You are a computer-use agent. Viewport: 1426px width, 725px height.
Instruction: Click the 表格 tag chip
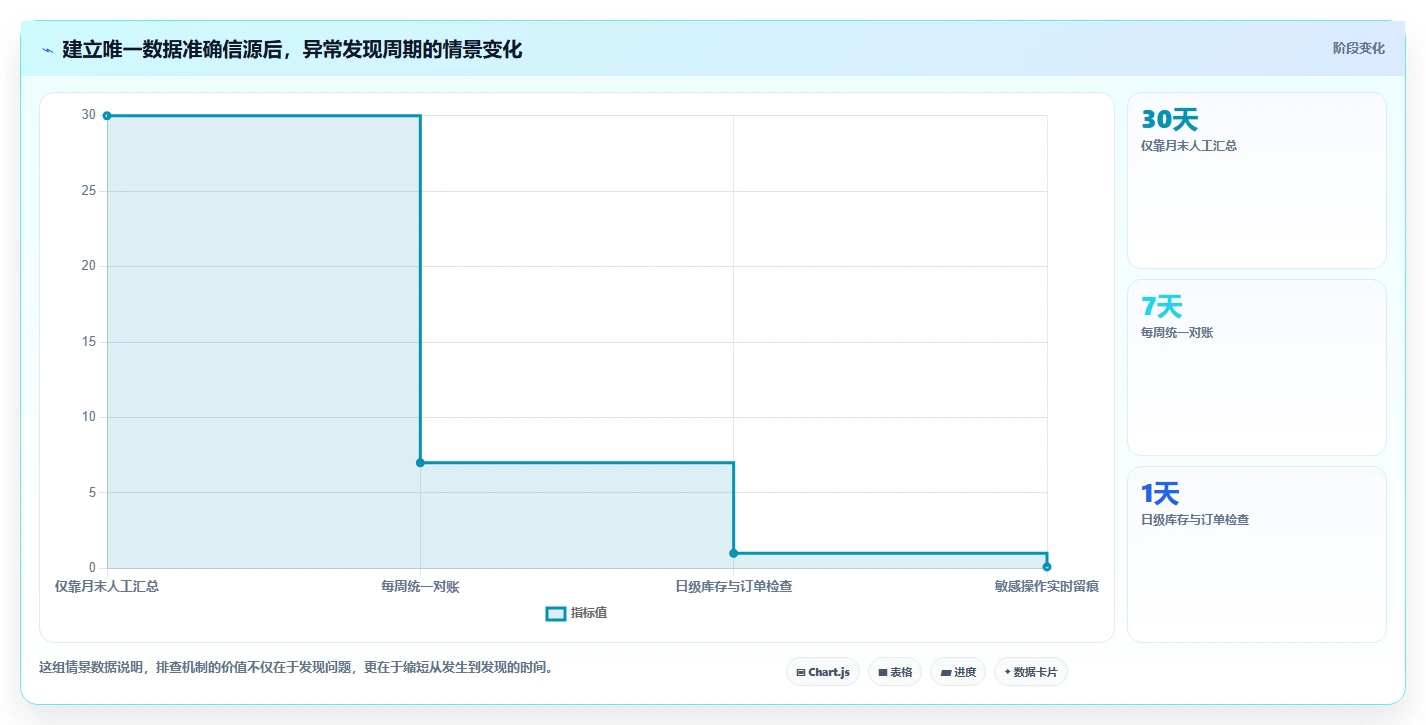895,672
